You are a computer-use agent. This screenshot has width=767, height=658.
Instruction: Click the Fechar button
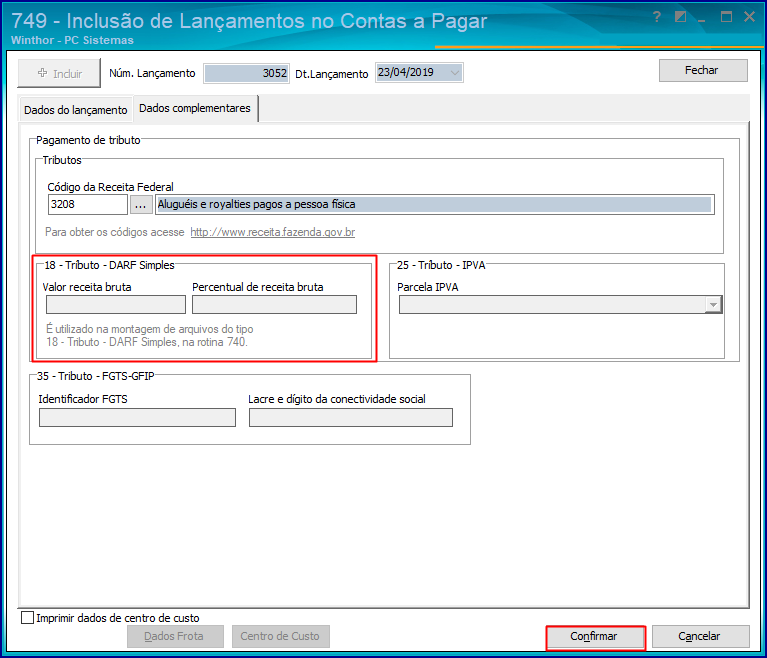point(703,70)
